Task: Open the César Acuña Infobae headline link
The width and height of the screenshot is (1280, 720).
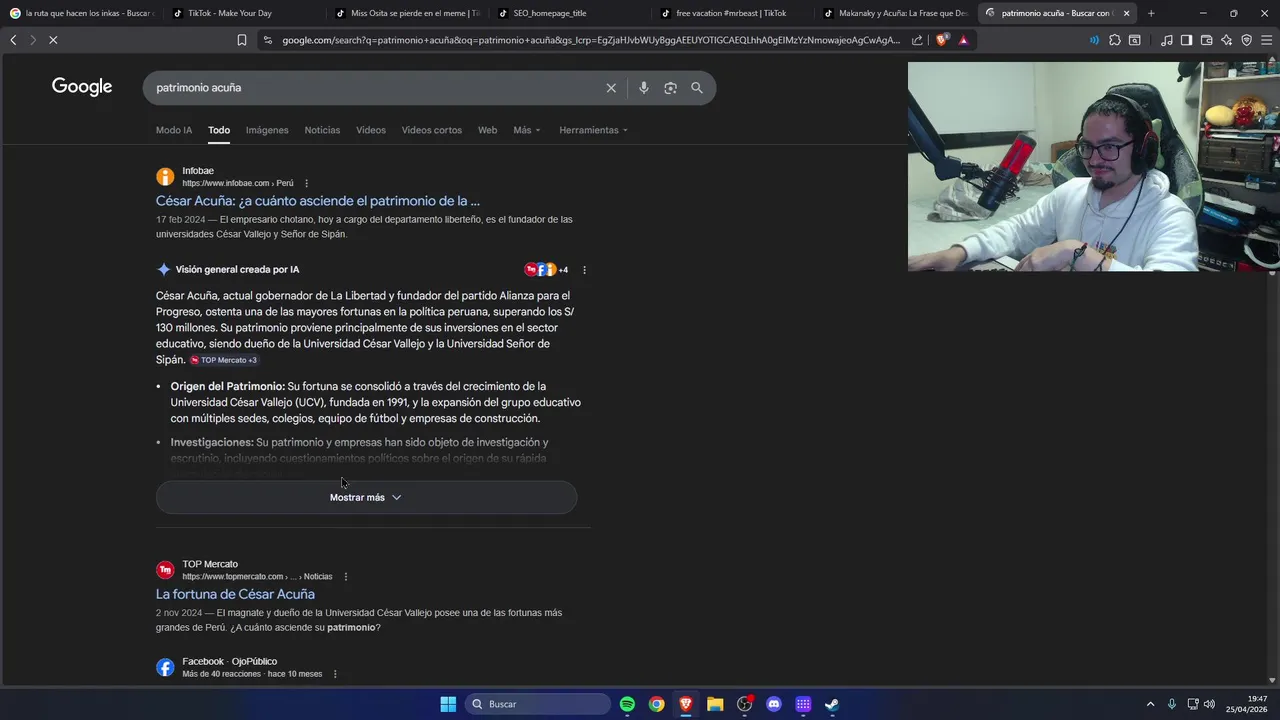Action: coord(318,201)
